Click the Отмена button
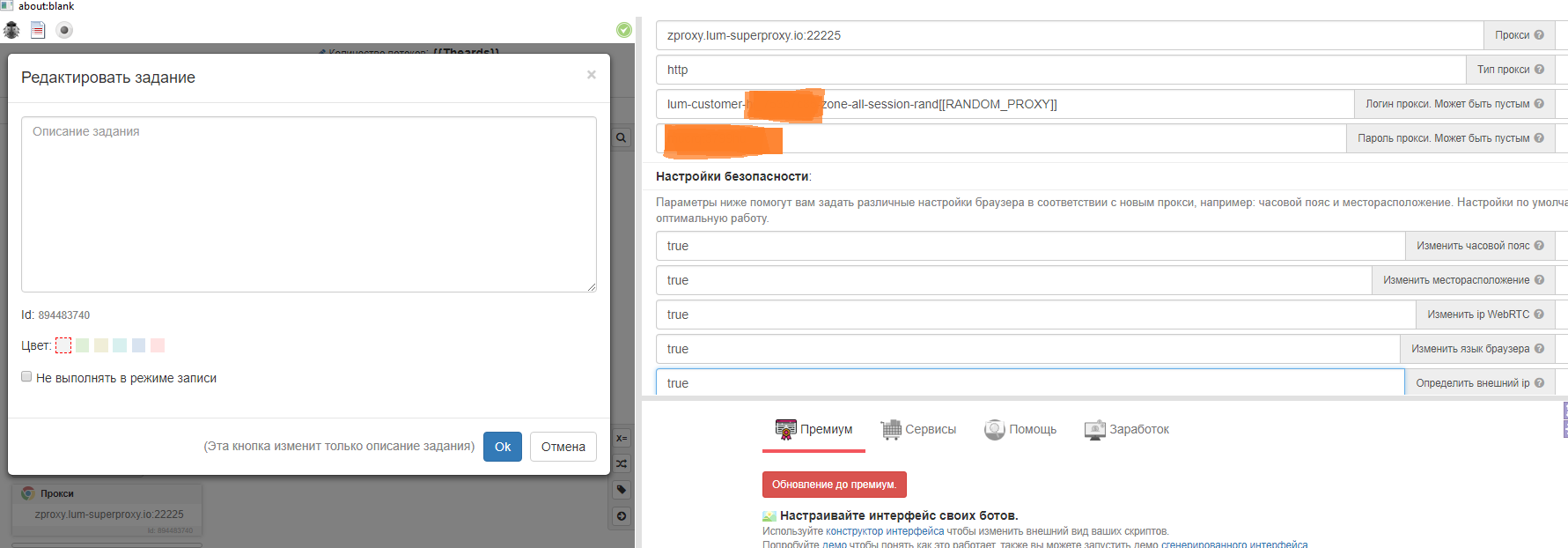This screenshot has width=1568, height=548. 563,447
